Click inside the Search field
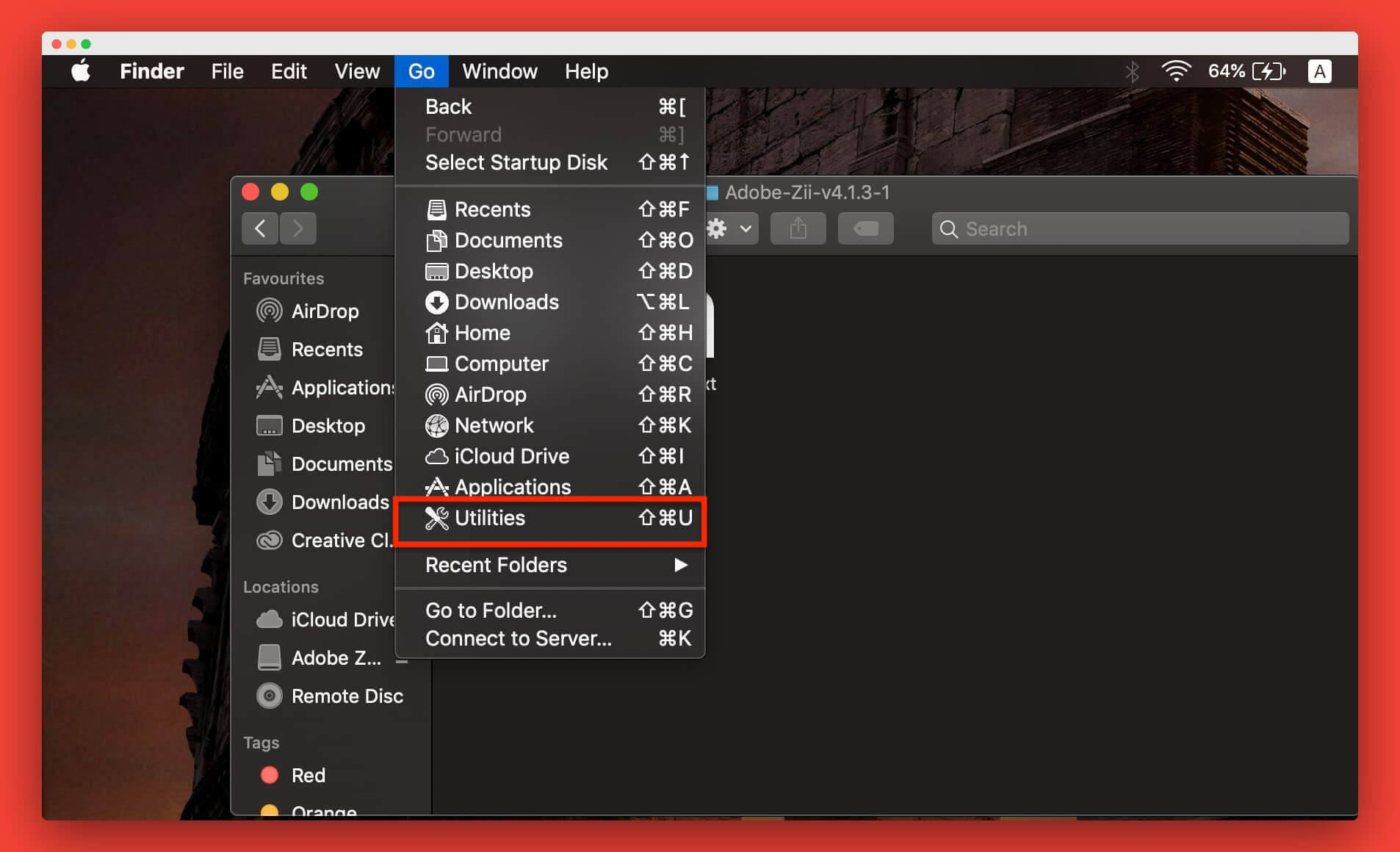The image size is (1400, 852). tap(1140, 228)
